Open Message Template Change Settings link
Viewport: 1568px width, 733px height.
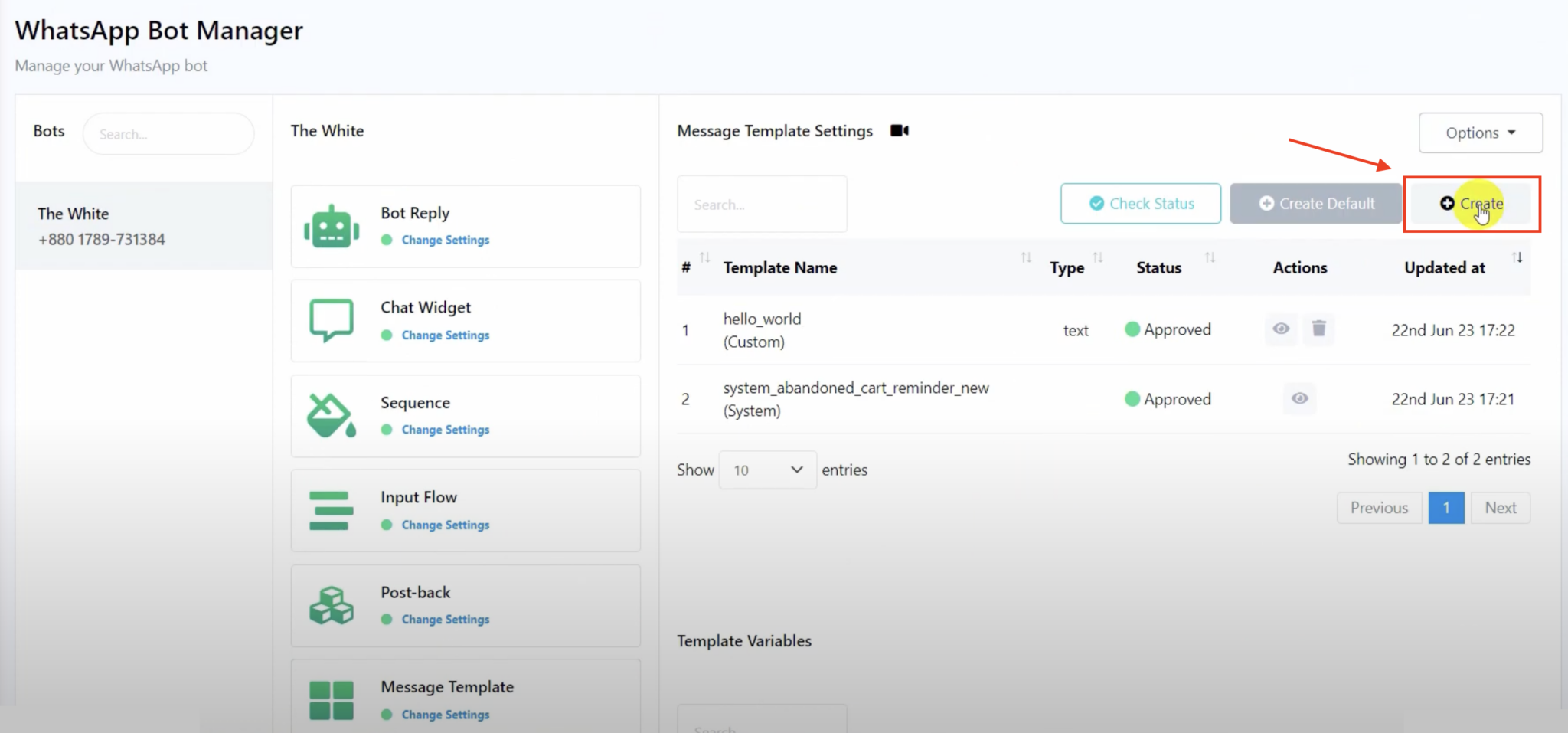tap(445, 715)
